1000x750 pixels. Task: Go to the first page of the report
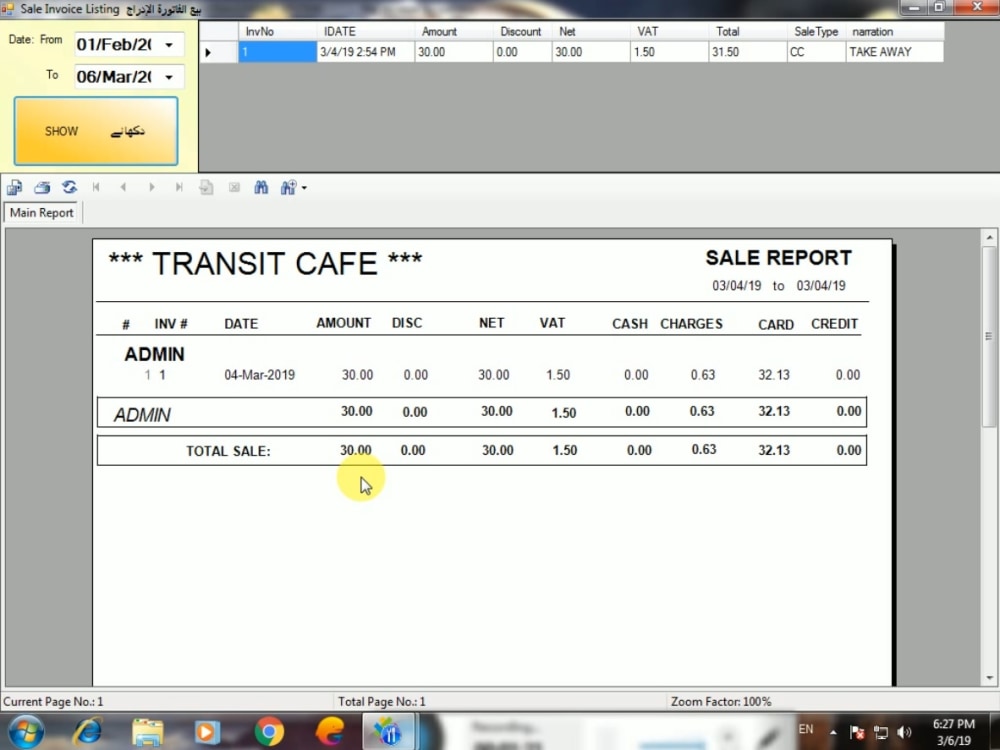[x=96, y=187]
